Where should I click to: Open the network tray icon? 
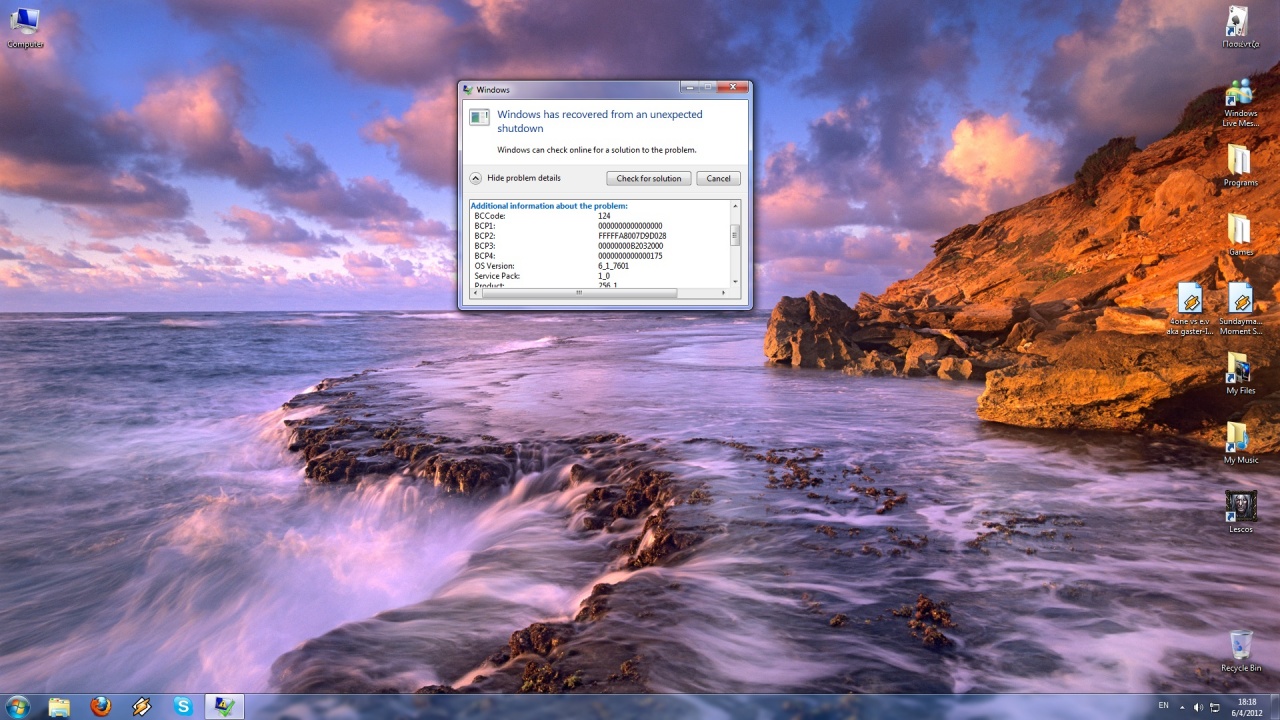pos(1215,707)
